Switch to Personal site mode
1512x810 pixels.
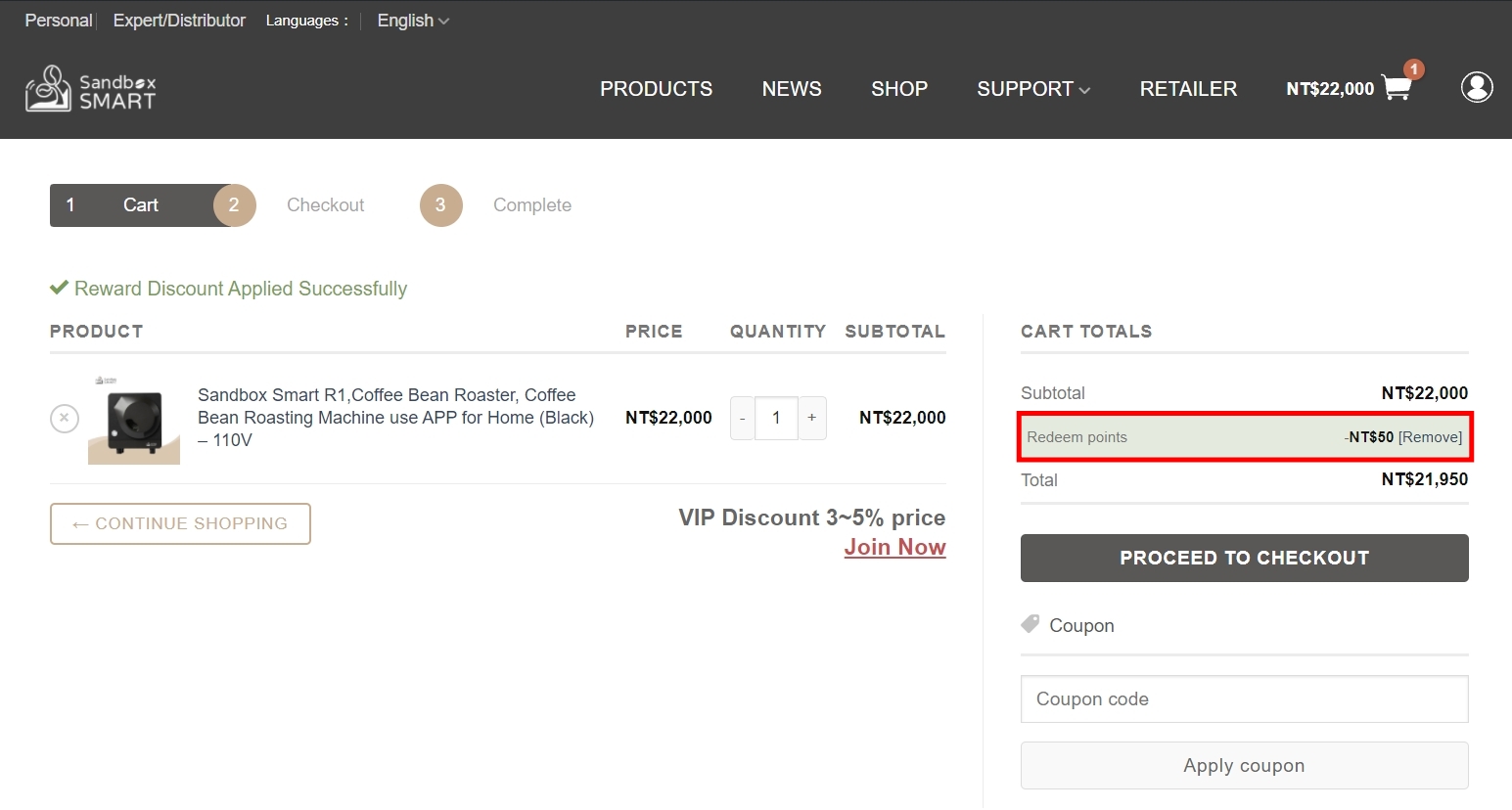(59, 21)
